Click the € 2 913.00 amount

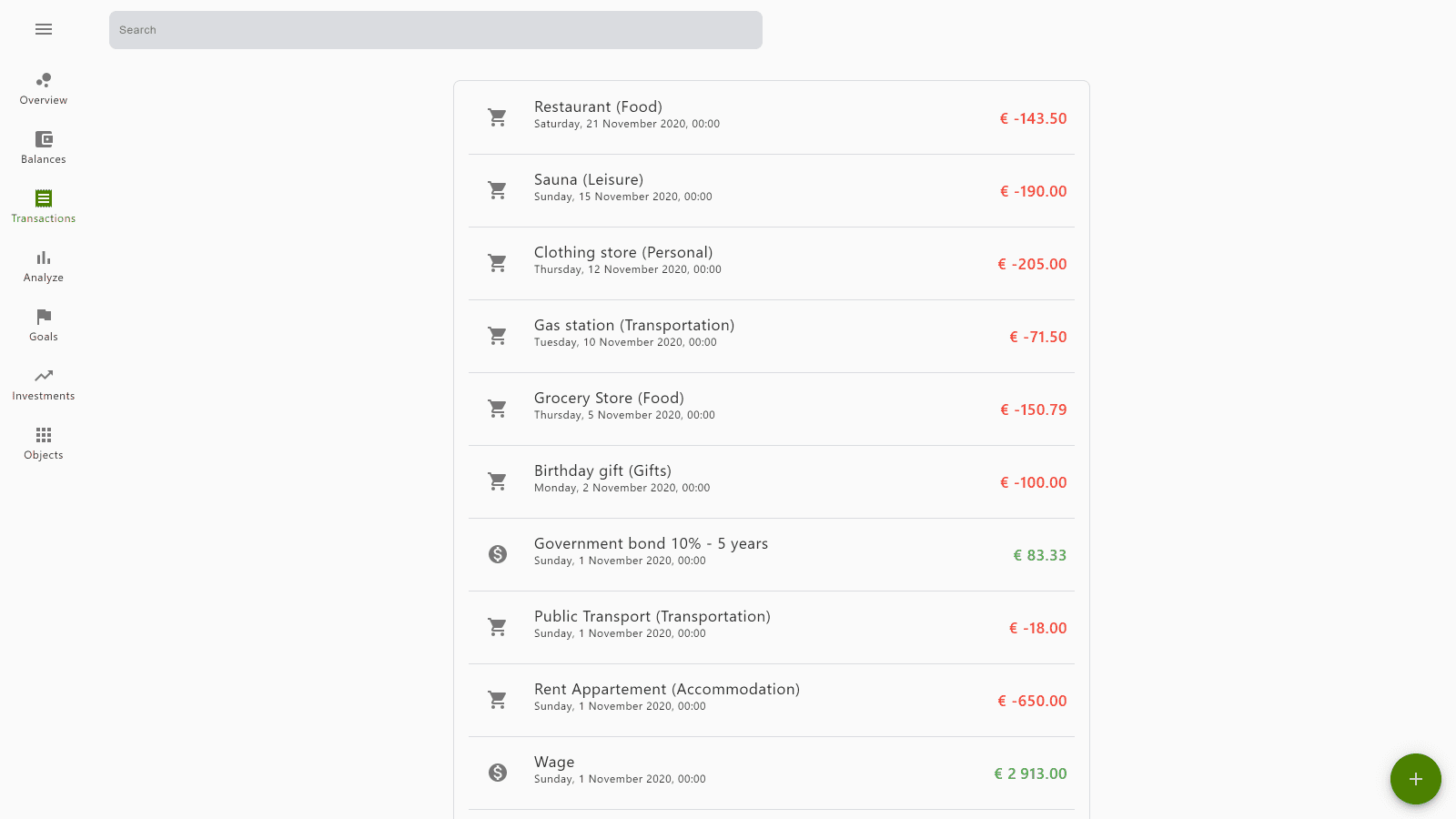click(x=1030, y=773)
